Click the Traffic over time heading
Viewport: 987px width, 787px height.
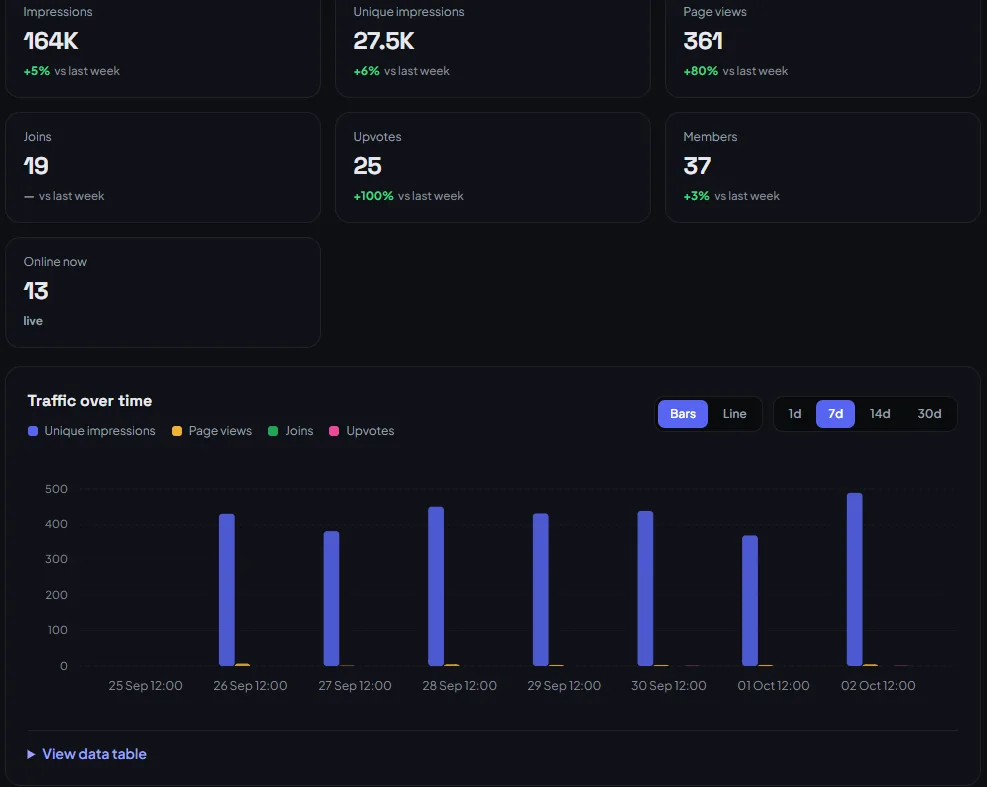[x=89, y=401]
